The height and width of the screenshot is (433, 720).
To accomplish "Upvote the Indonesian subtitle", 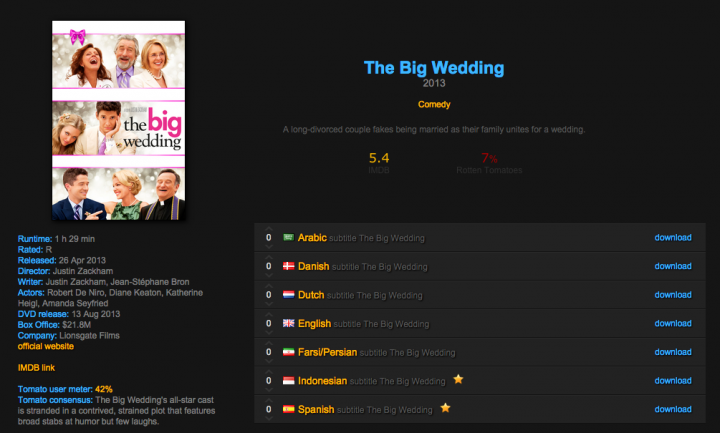I will [269, 372].
